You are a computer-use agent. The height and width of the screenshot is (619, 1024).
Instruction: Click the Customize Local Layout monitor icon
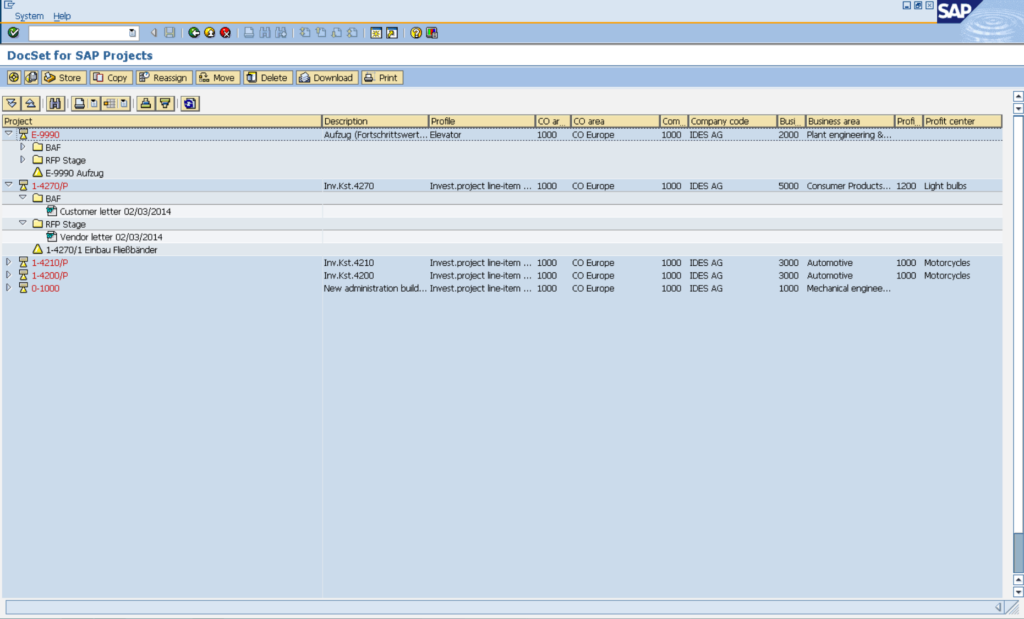point(431,33)
